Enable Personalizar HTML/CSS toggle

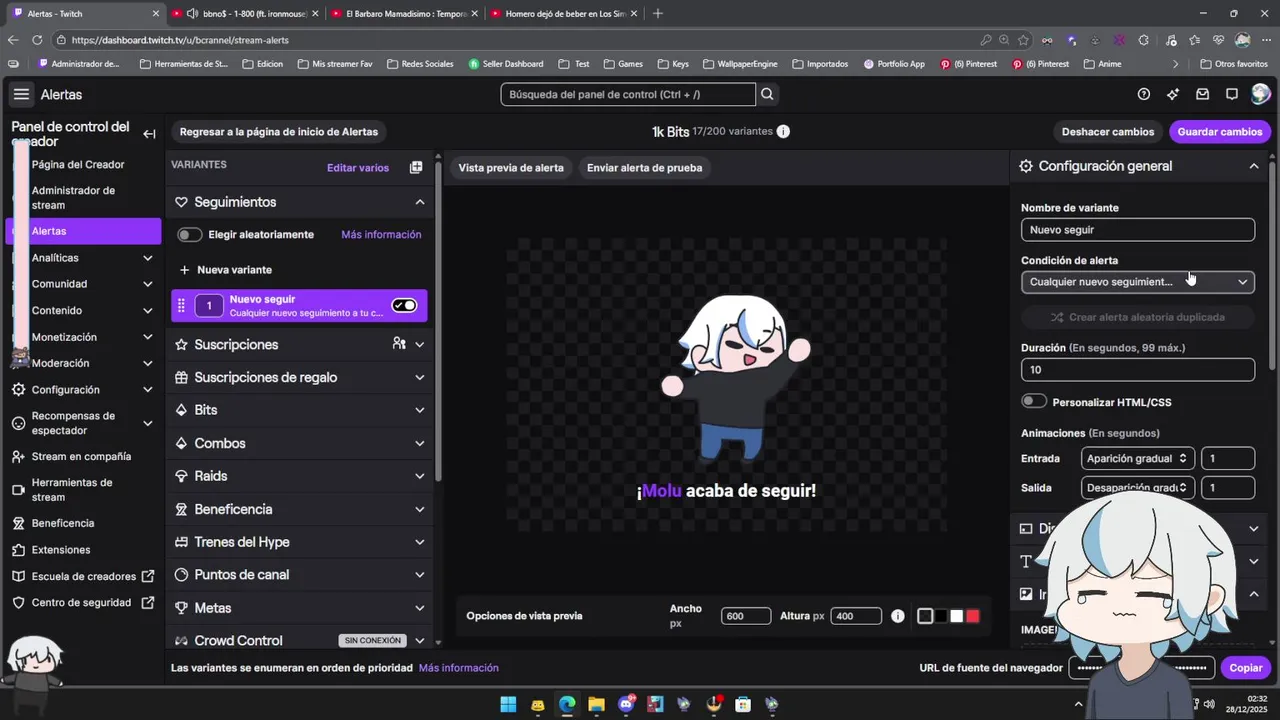[x=1034, y=401]
